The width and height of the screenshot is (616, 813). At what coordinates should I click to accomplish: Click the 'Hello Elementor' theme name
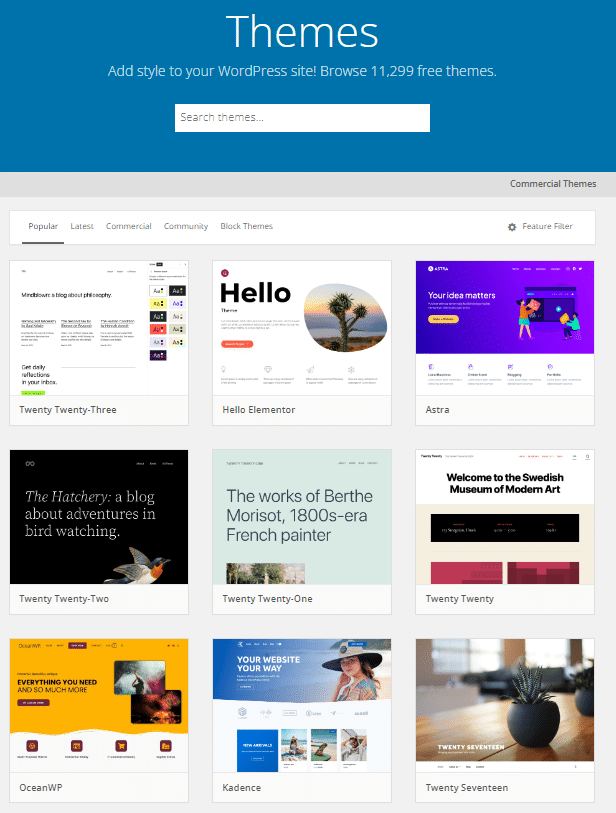coord(259,410)
